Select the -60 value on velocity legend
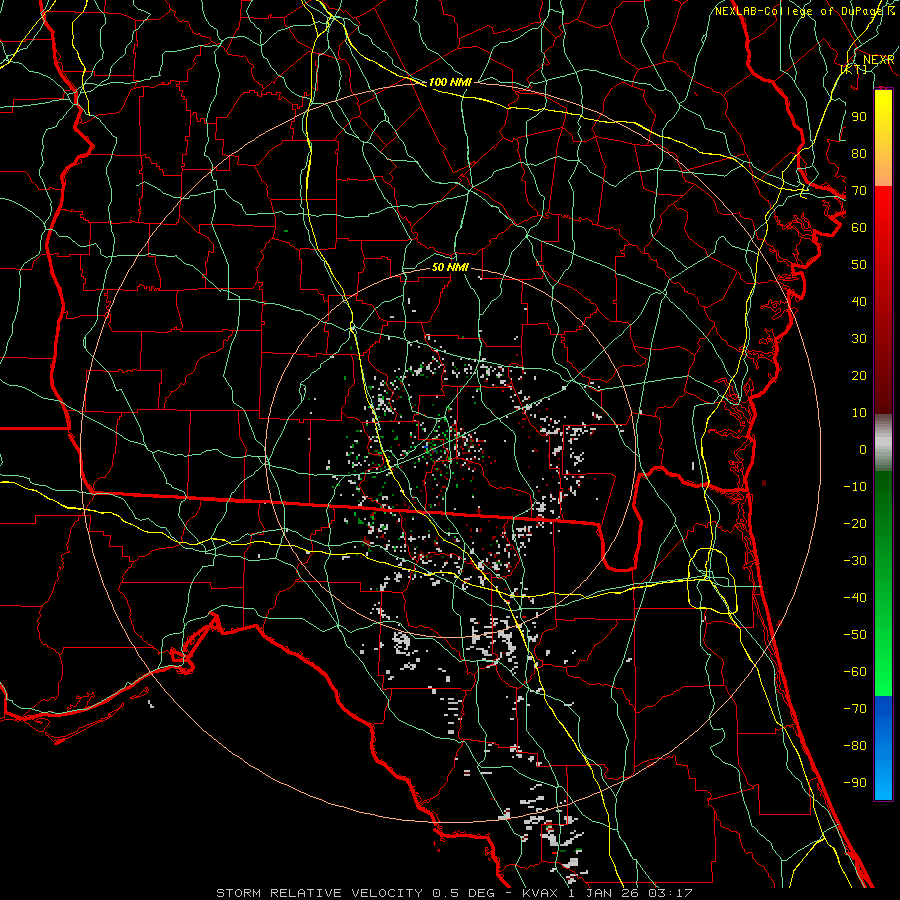Image resolution: width=900 pixels, height=900 pixels. pos(855,672)
